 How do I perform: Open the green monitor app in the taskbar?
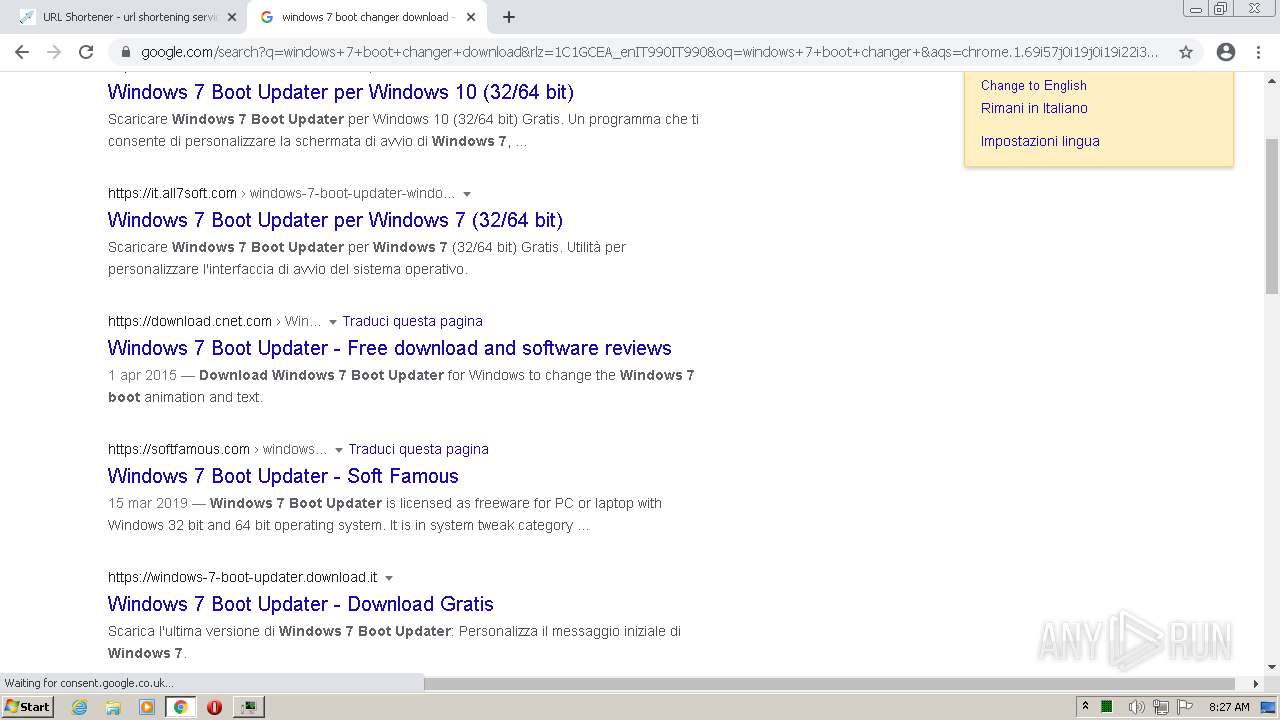[248, 707]
